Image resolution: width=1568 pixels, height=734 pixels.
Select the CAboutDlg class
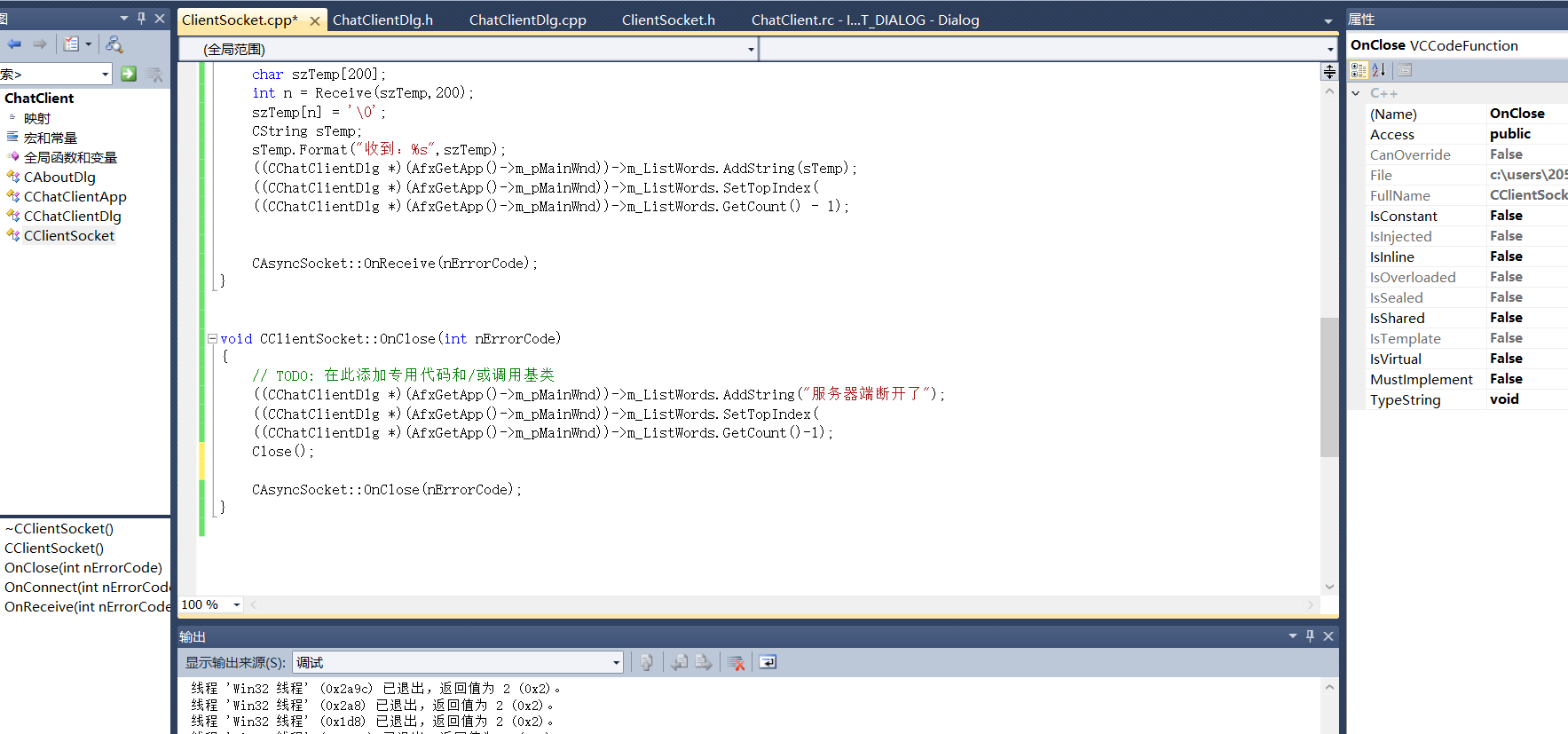(59, 177)
